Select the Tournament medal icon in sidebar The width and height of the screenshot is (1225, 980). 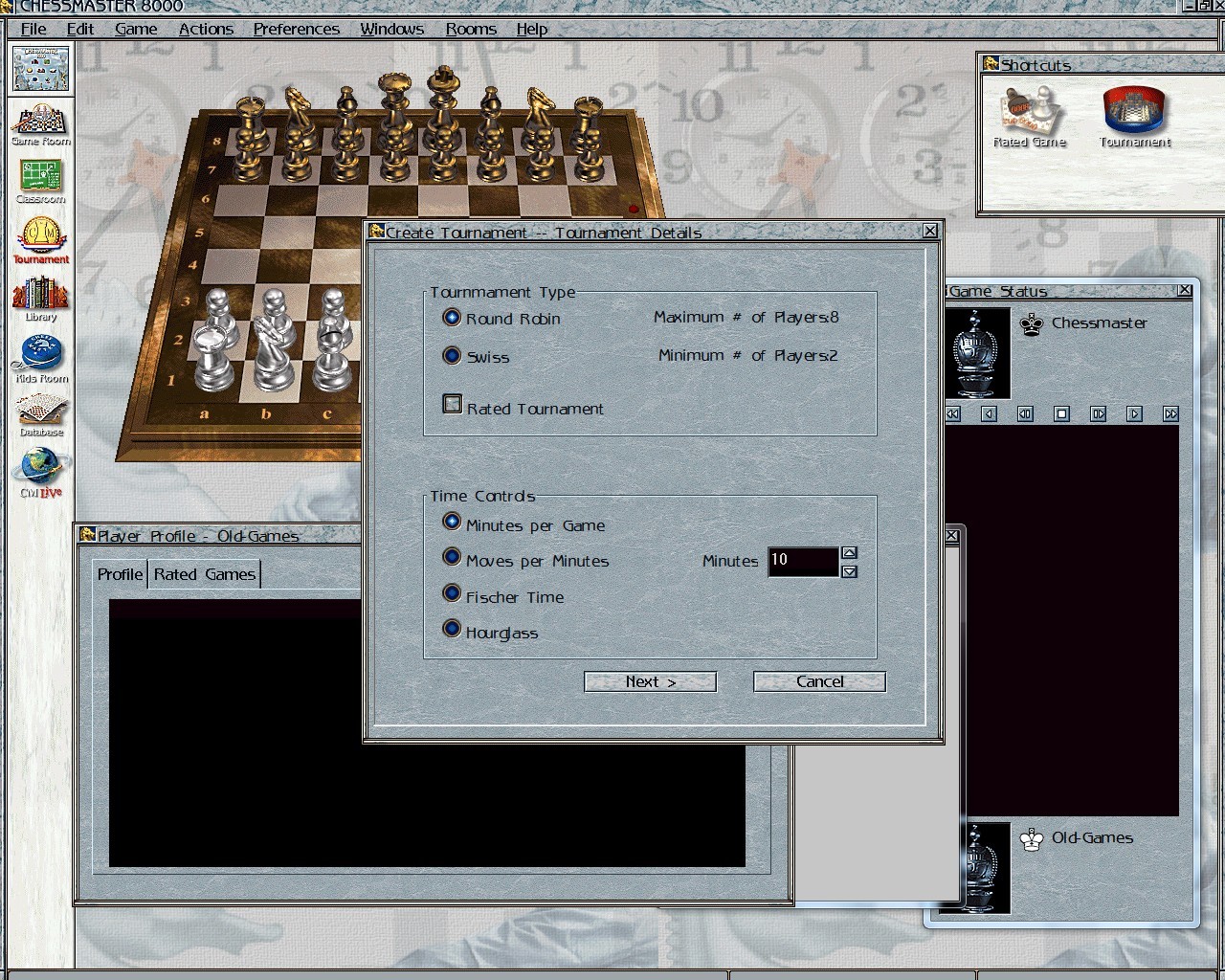coord(41,241)
